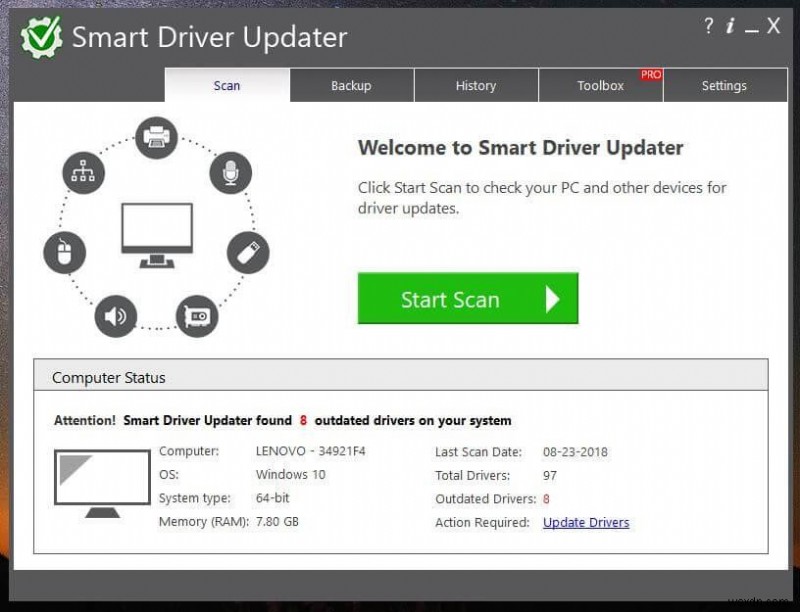This screenshot has height=612, width=800.
Task: Close the window with the X button
Action: pos(773,26)
